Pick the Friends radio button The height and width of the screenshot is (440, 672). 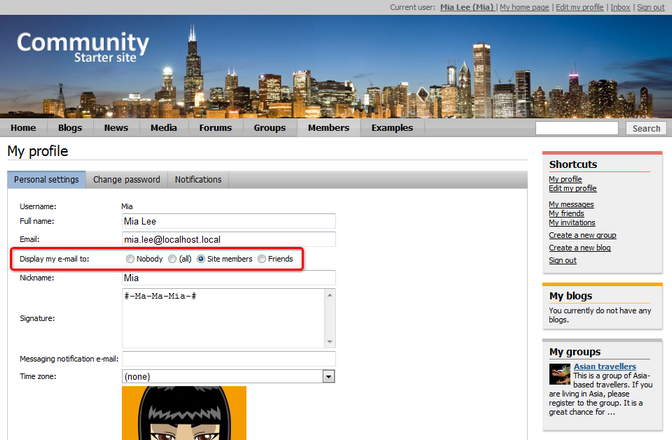262,259
